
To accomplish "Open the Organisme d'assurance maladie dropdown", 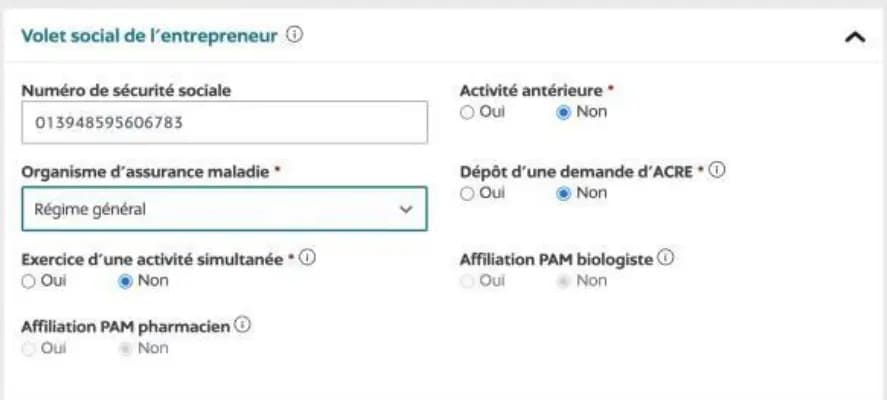I will pyautogui.click(x=224, y=209).
